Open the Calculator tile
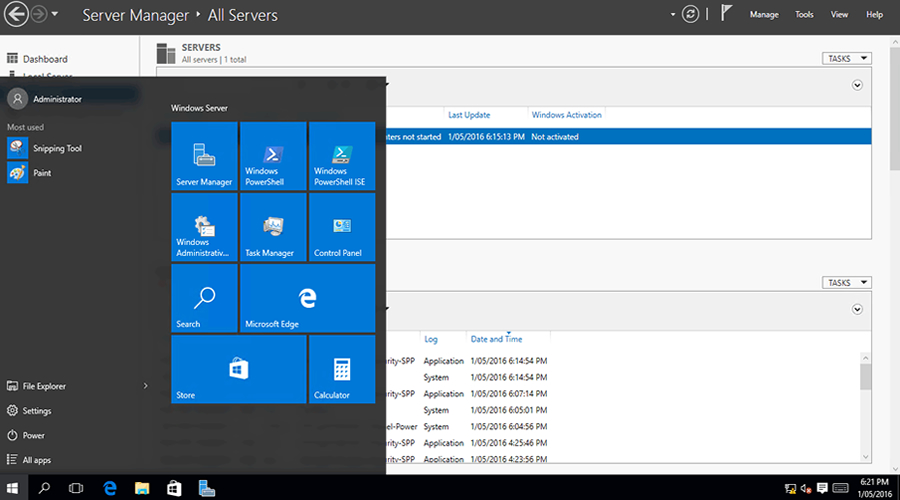Screen dimensions: 900x500 point(342,369)
